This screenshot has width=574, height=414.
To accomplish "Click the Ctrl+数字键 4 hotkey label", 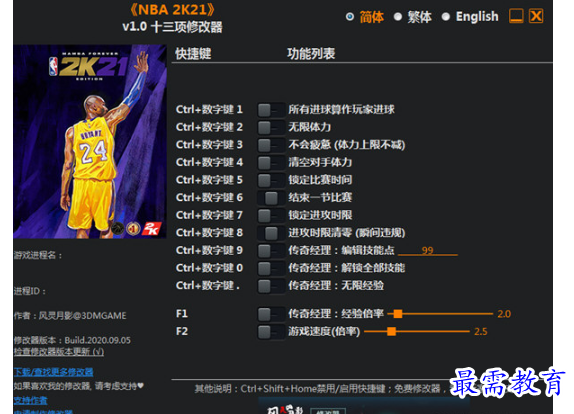I will point(209,162).
